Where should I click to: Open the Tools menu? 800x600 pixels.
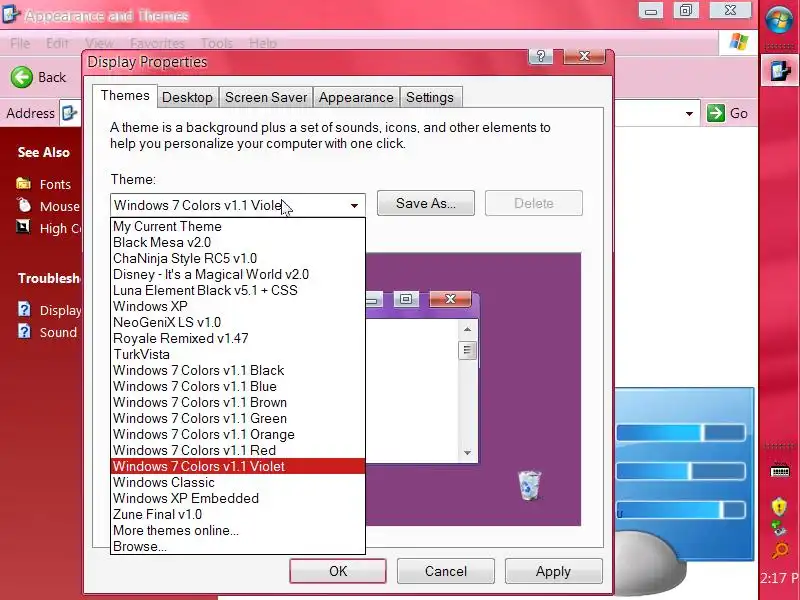coord(217,43)
